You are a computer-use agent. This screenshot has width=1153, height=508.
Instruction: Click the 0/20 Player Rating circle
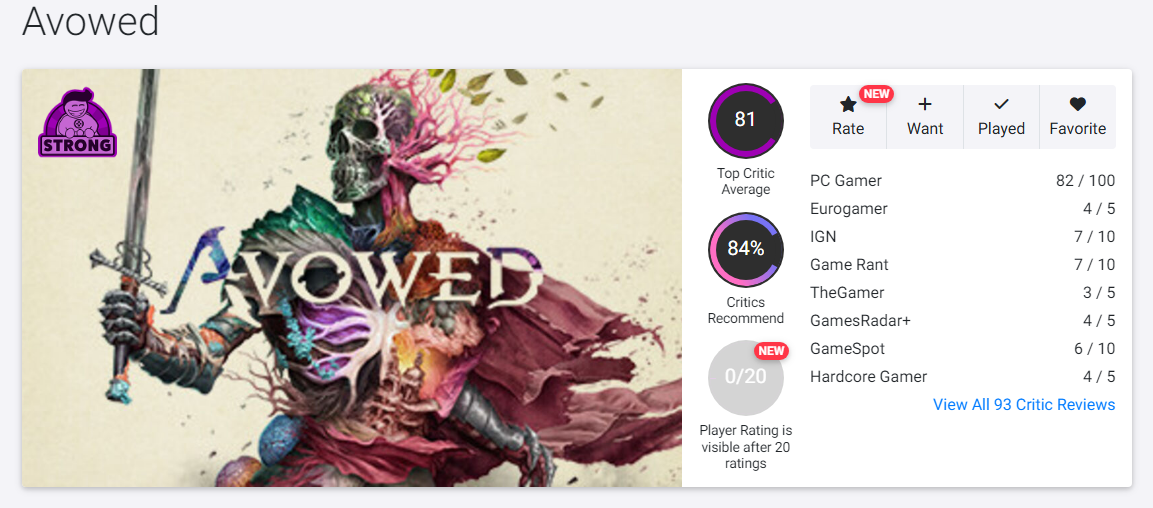pyautogui.click(x=745, y=377)
